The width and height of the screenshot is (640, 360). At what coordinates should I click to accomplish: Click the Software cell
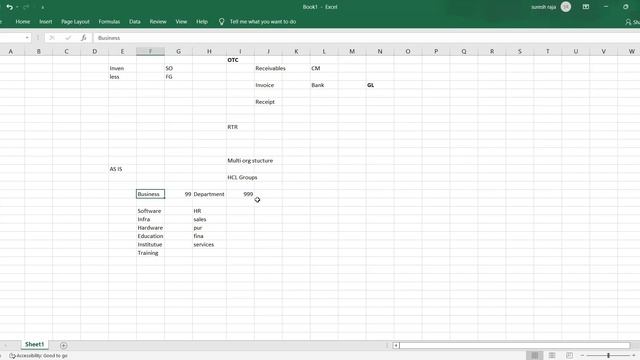point(150,211)
